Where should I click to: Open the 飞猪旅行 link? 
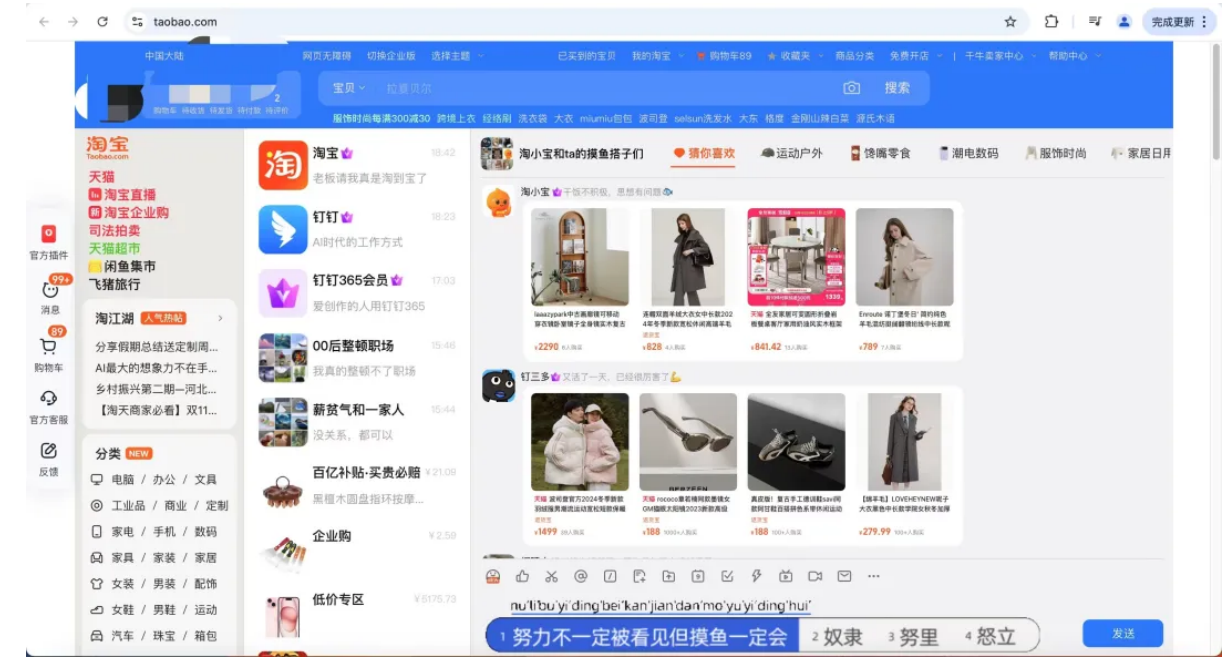click(x=114, y=285)
